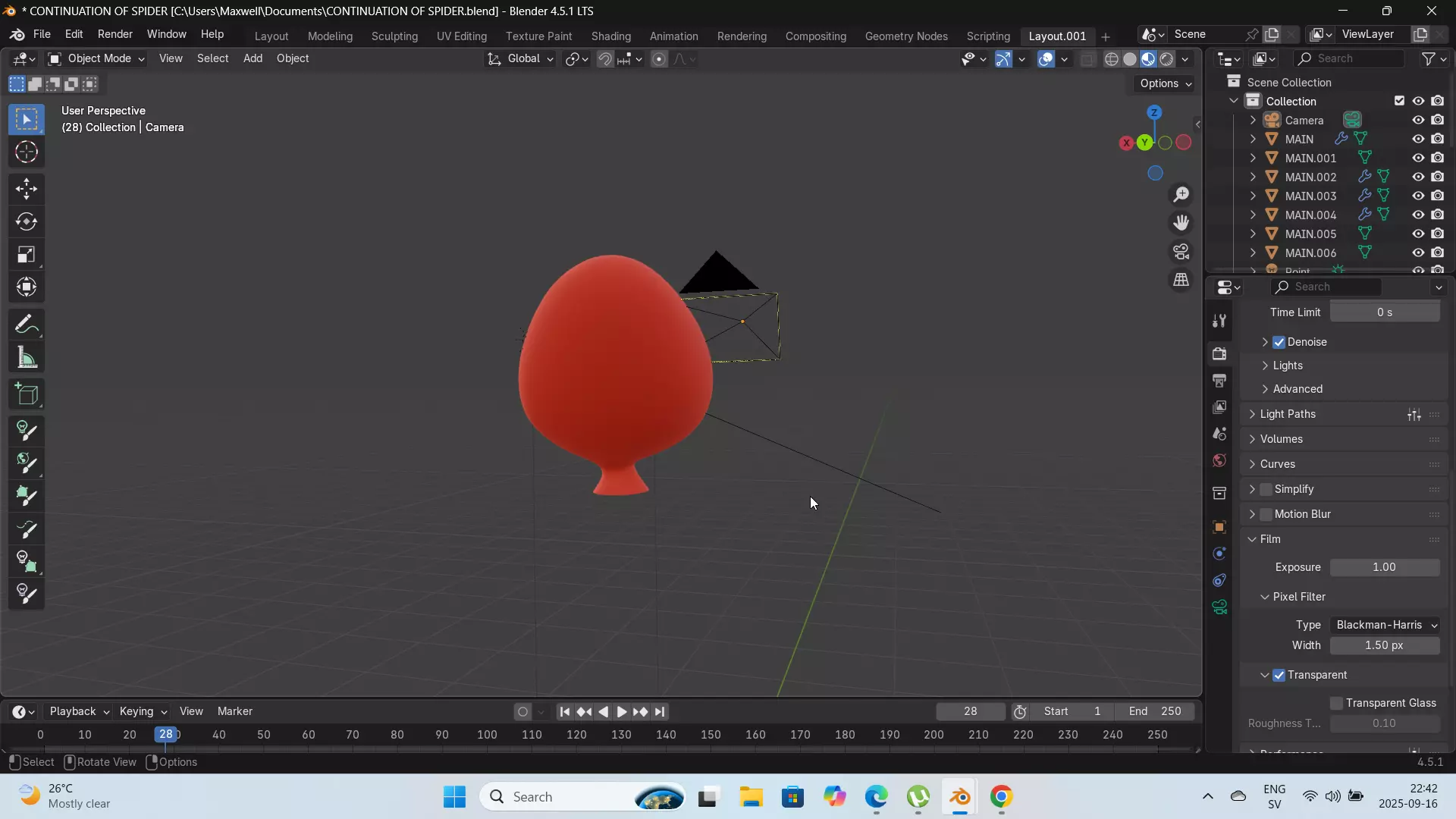Open the Output properties tab
Screen dimensions: 1456x819
[1219, 380]
